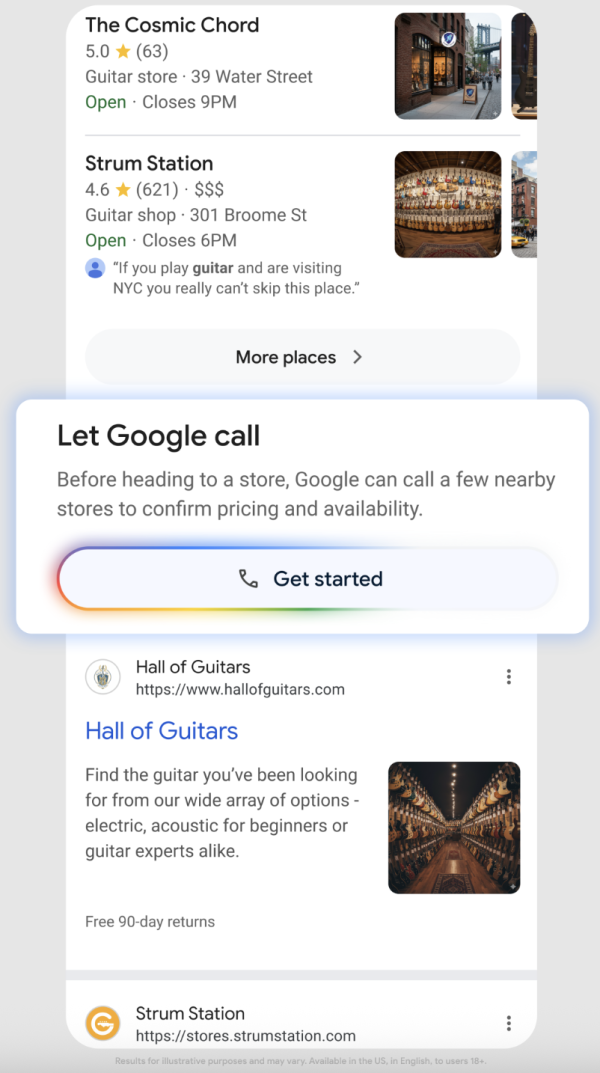The image size is (600, 1073).
Task: View The Cosmic Chord storefront photo
Action: [x=448, y=66]
